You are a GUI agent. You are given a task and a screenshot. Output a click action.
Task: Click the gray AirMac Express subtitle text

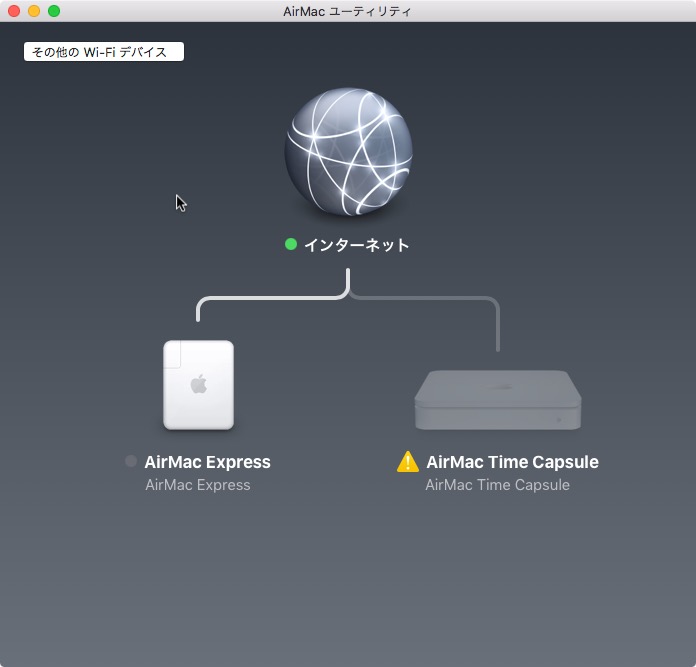click(198, 485)
